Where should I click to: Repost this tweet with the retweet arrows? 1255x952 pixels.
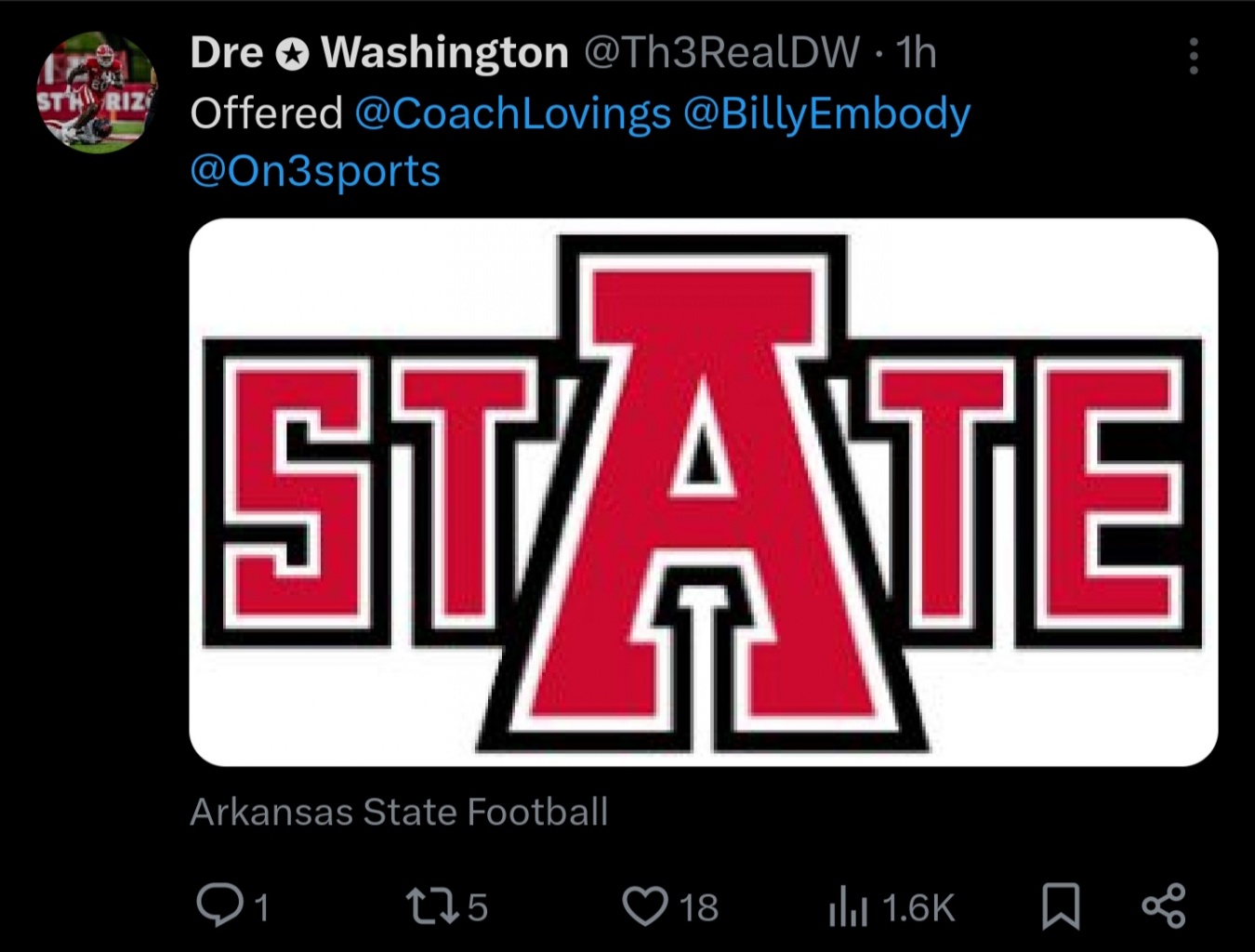click(431, 906)
